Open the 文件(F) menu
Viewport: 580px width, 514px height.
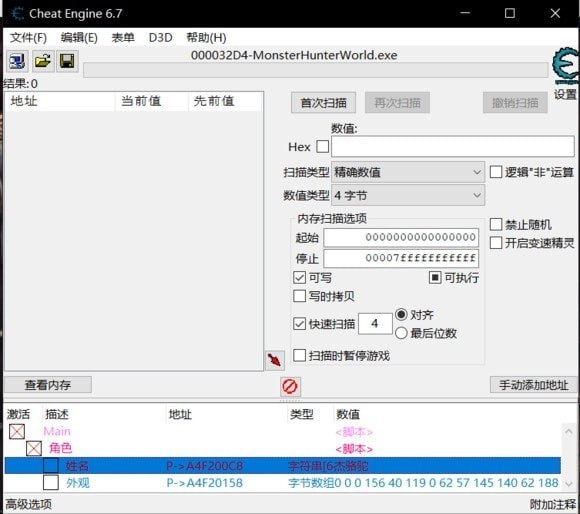pyautogui.click(x=28, y=38)
